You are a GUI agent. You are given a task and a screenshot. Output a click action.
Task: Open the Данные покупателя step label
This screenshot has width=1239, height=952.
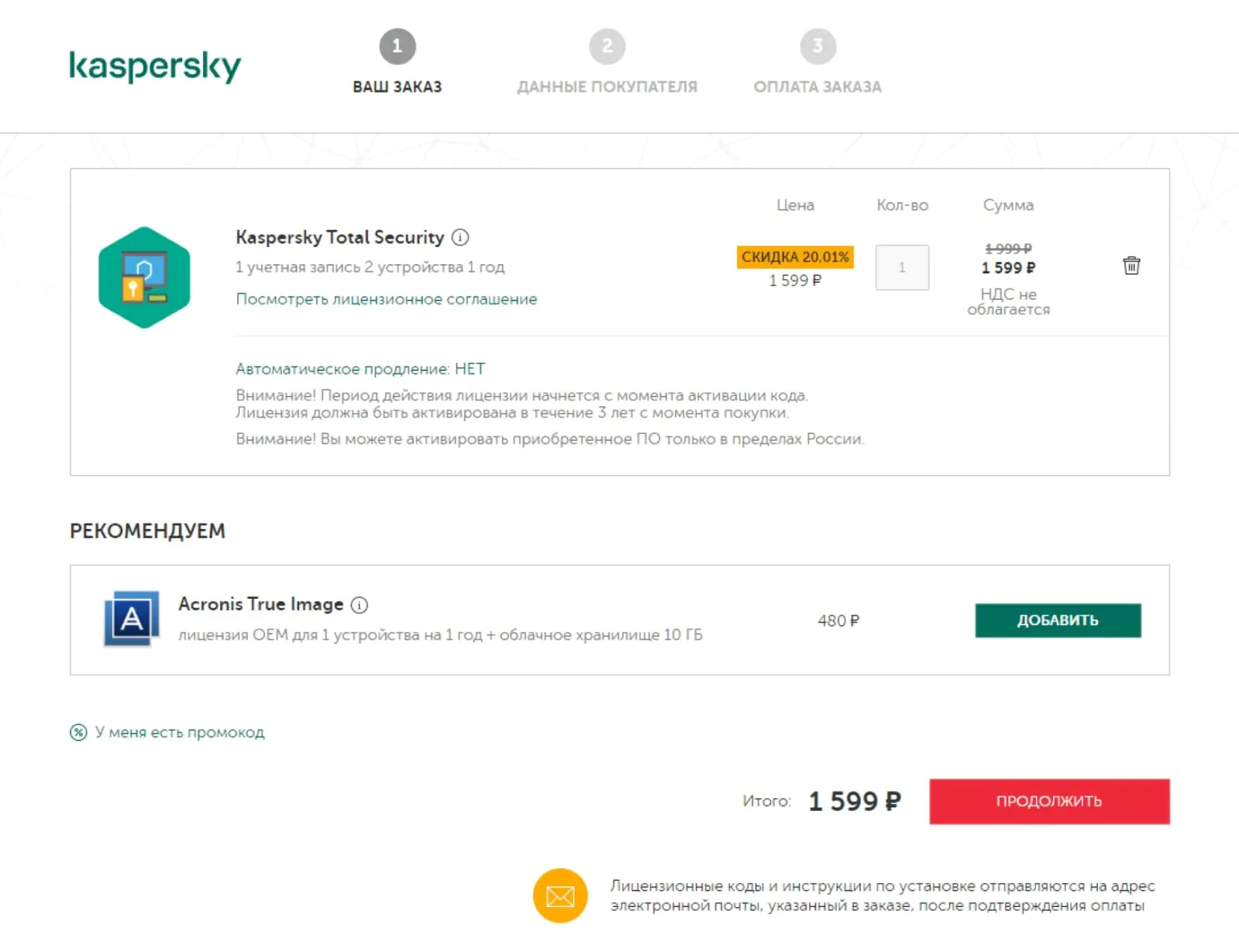pos(607,87)
